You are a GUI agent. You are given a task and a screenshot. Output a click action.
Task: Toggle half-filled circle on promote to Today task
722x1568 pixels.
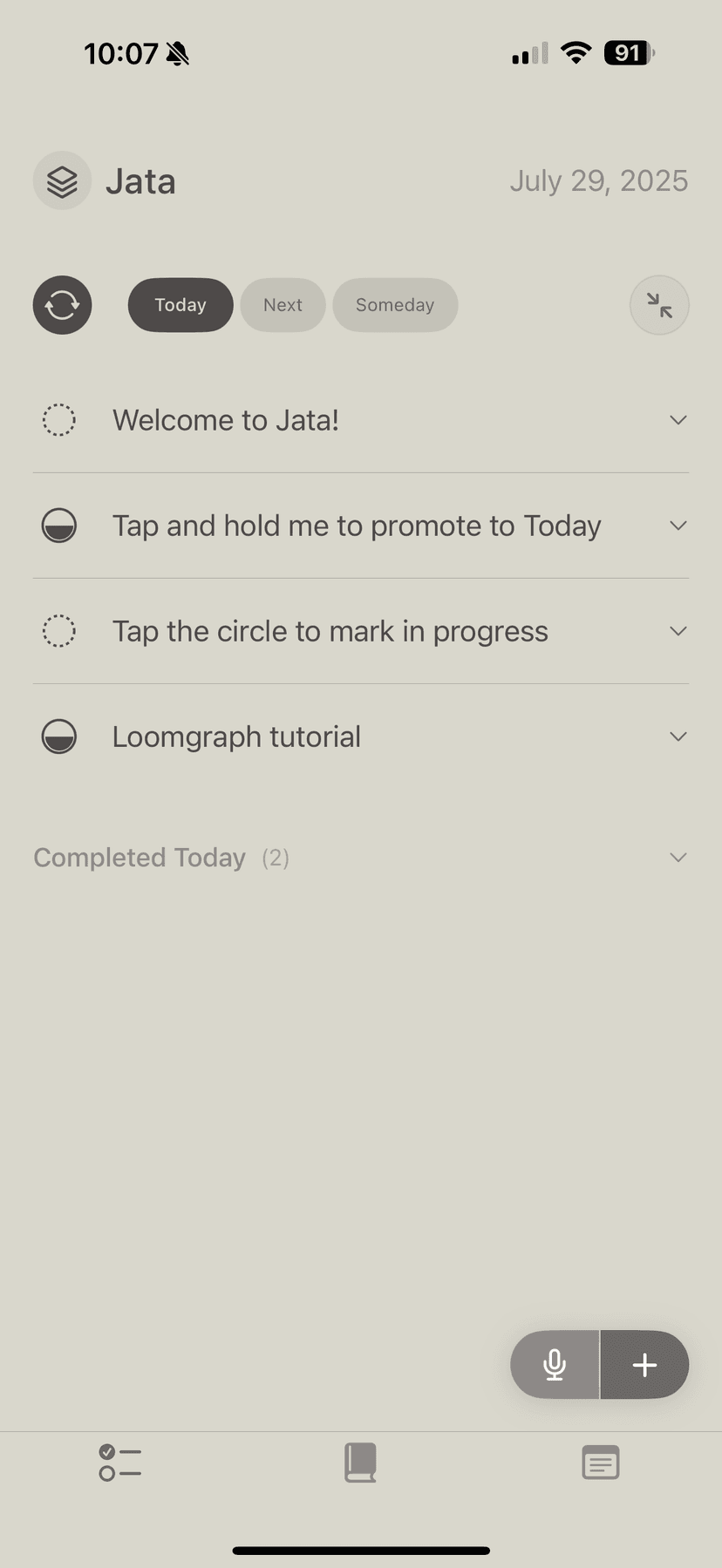click(x=59, y=526)
